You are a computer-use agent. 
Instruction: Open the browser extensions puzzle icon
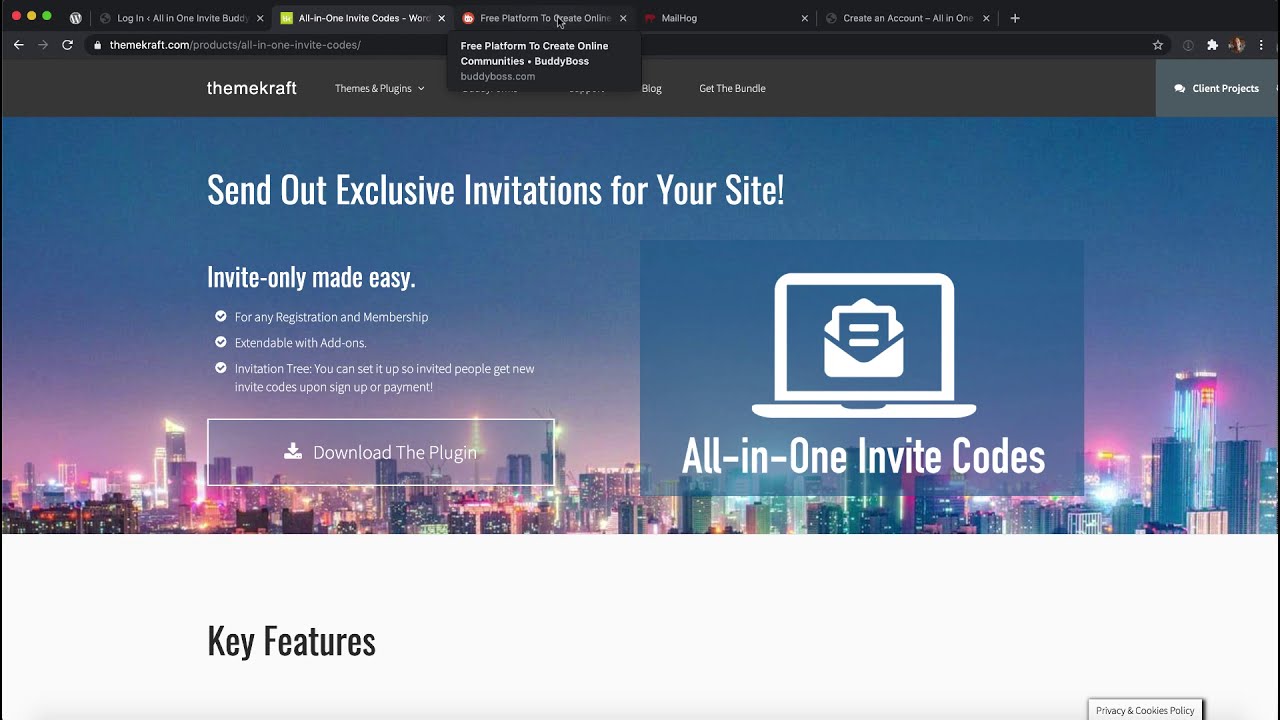pyautogui.click(x=1213, y=45)
